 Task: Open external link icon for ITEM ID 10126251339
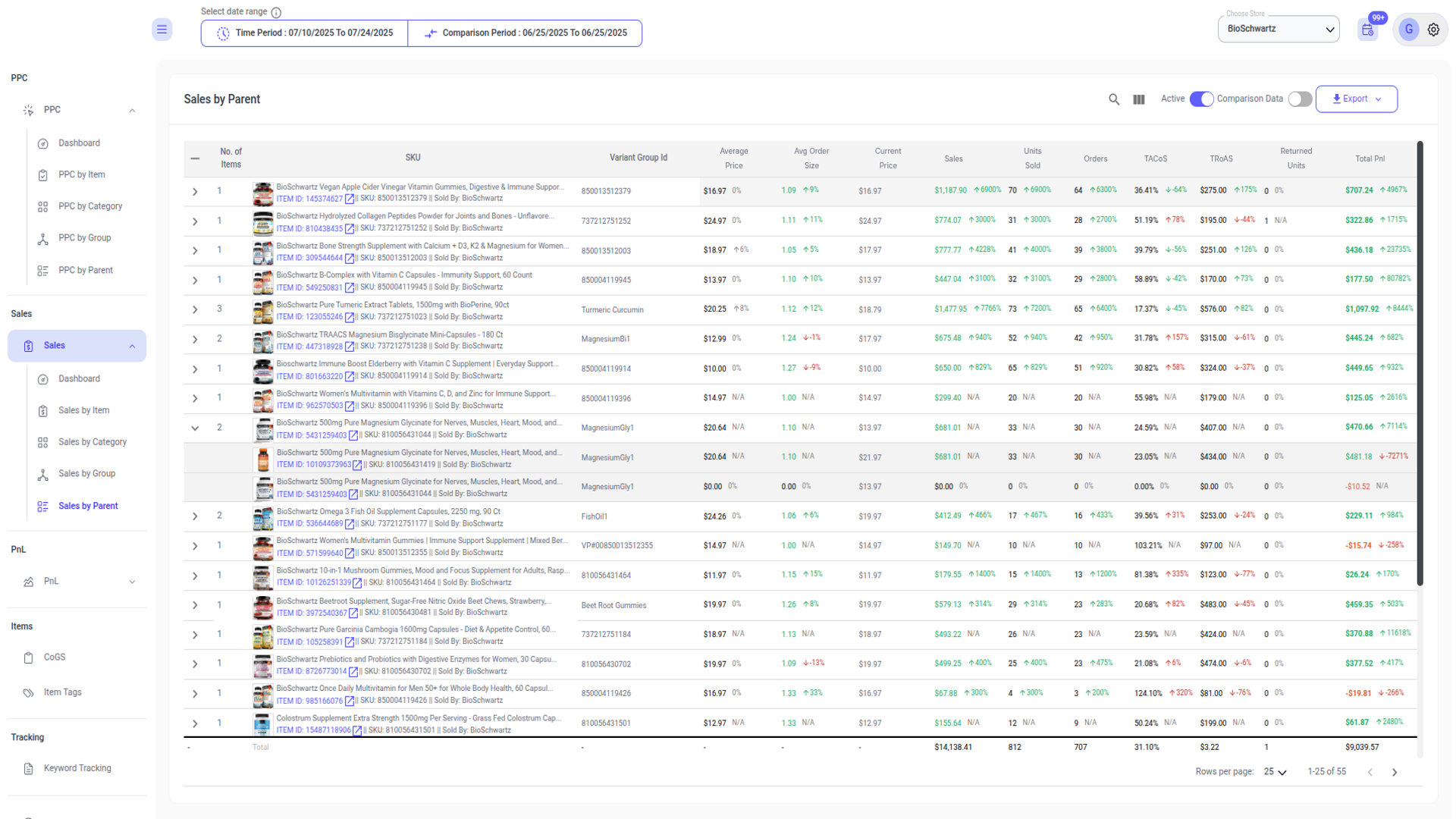[x=357, y=584]
